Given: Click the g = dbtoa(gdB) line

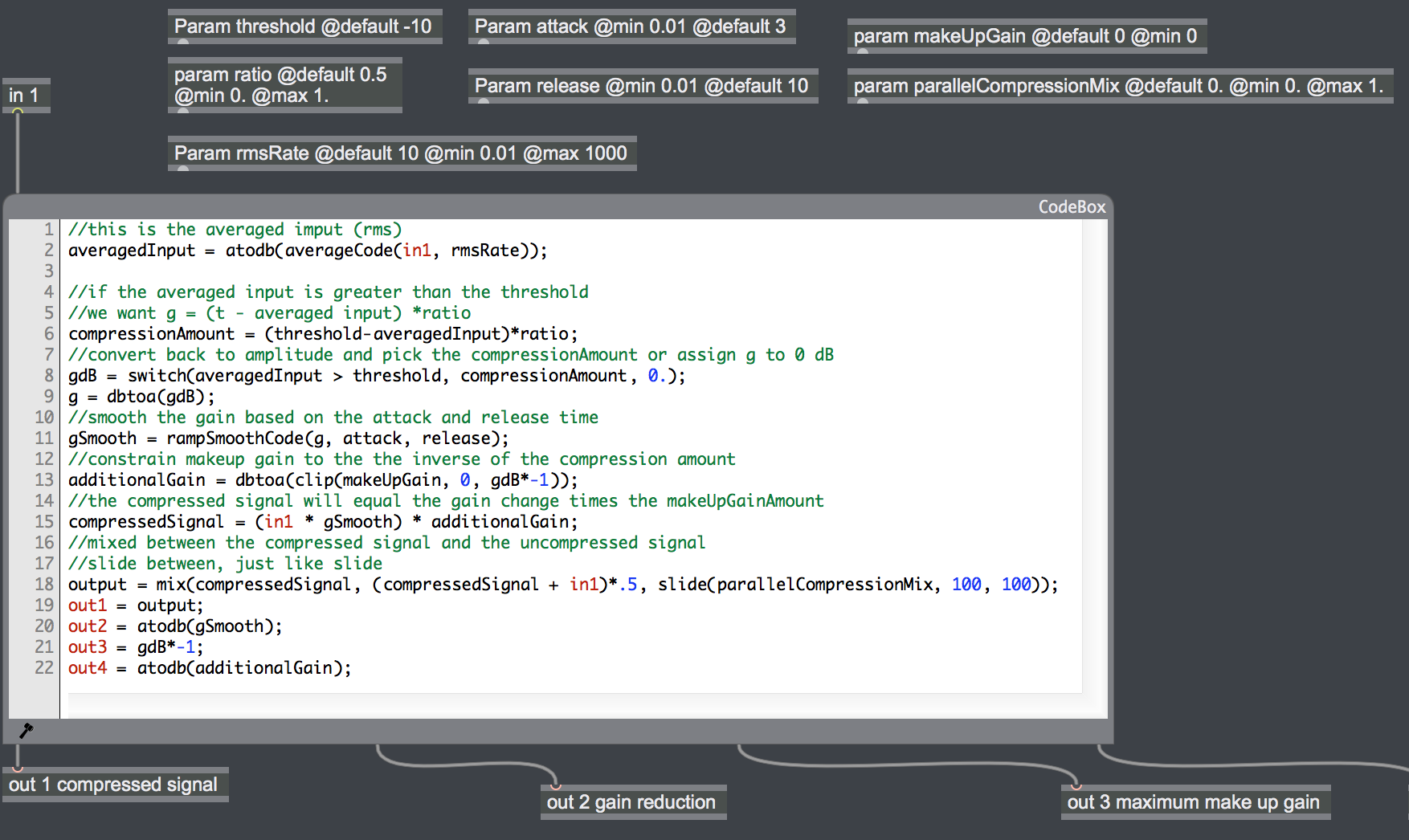Looking at the screenshot, I should pos(141,397).
